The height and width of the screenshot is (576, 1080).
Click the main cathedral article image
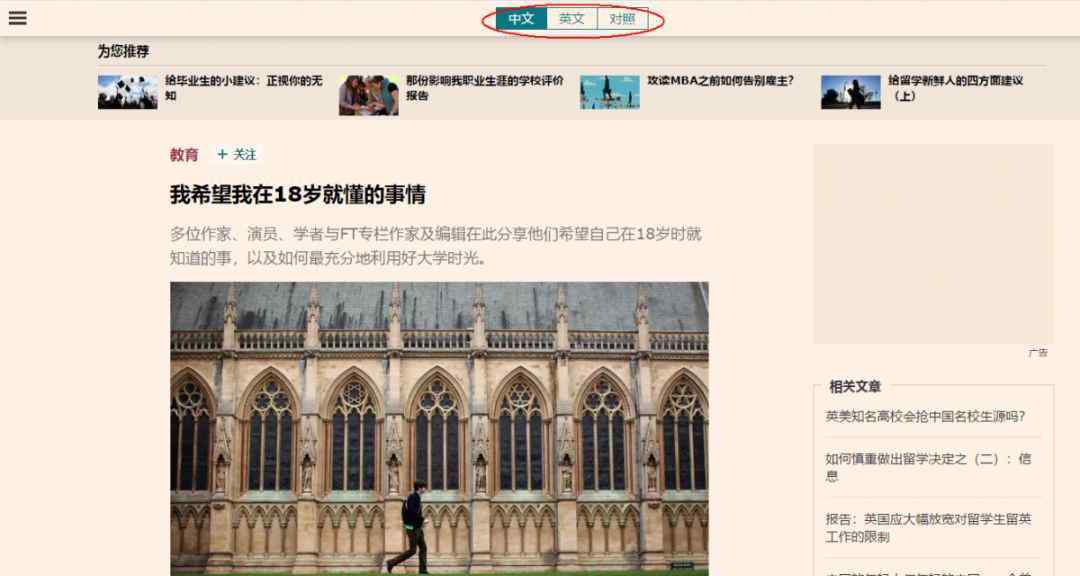click(x=439, y=428)
